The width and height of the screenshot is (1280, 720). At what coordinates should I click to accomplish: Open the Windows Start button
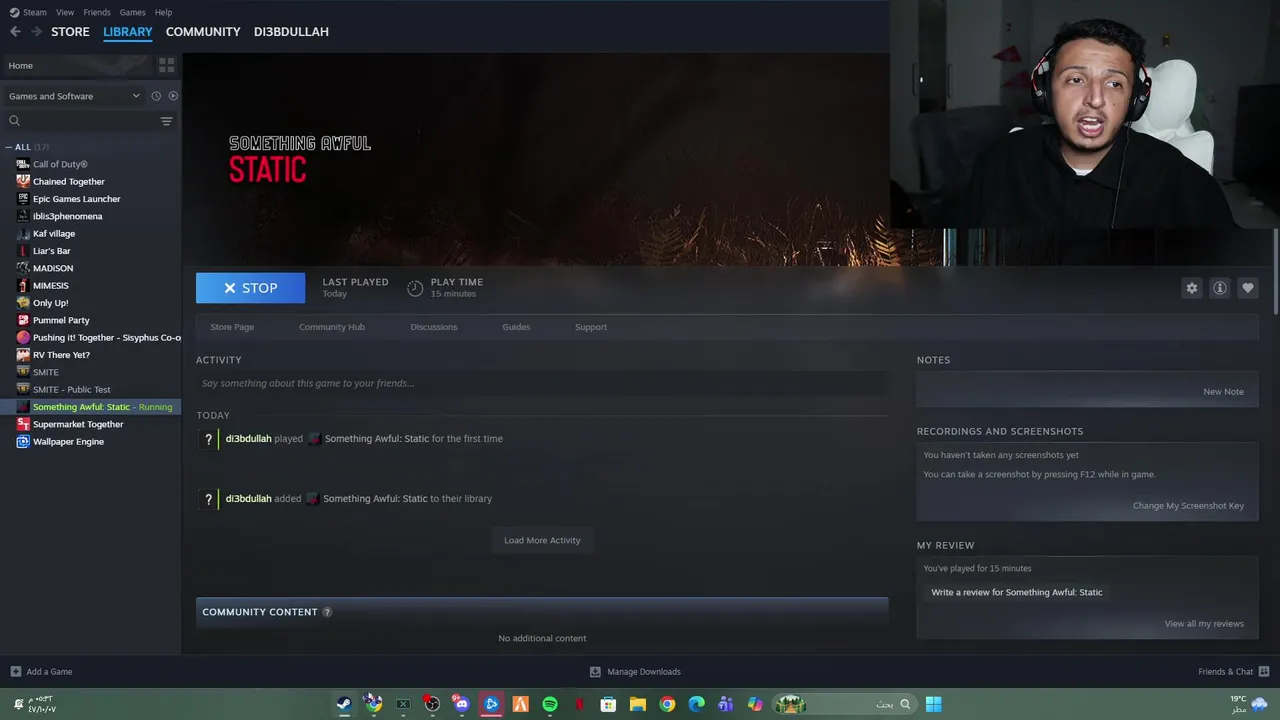(933, 704)
